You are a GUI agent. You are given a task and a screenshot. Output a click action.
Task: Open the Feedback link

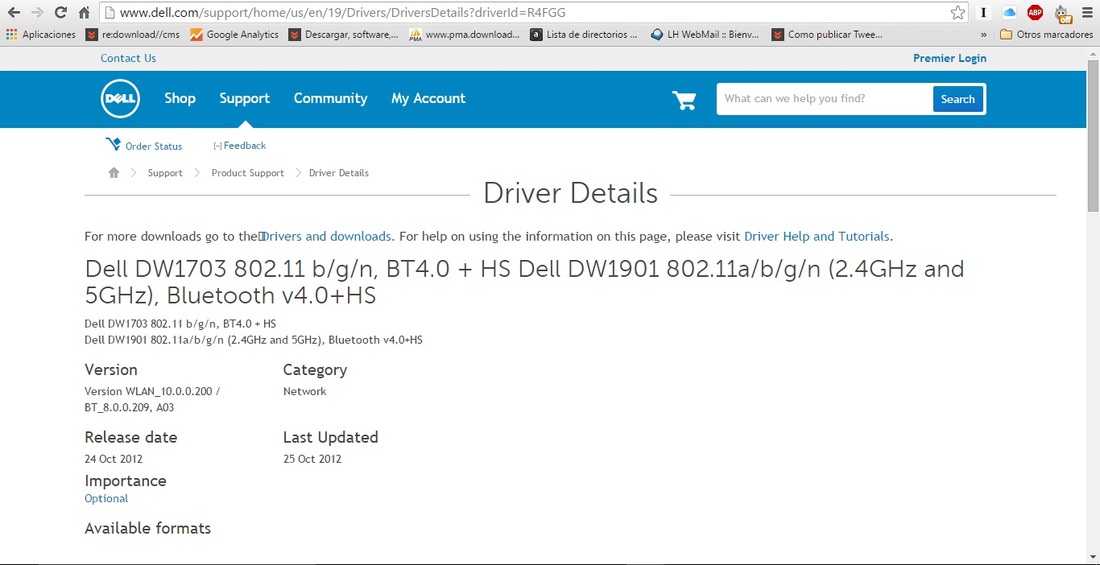[239, 146]
